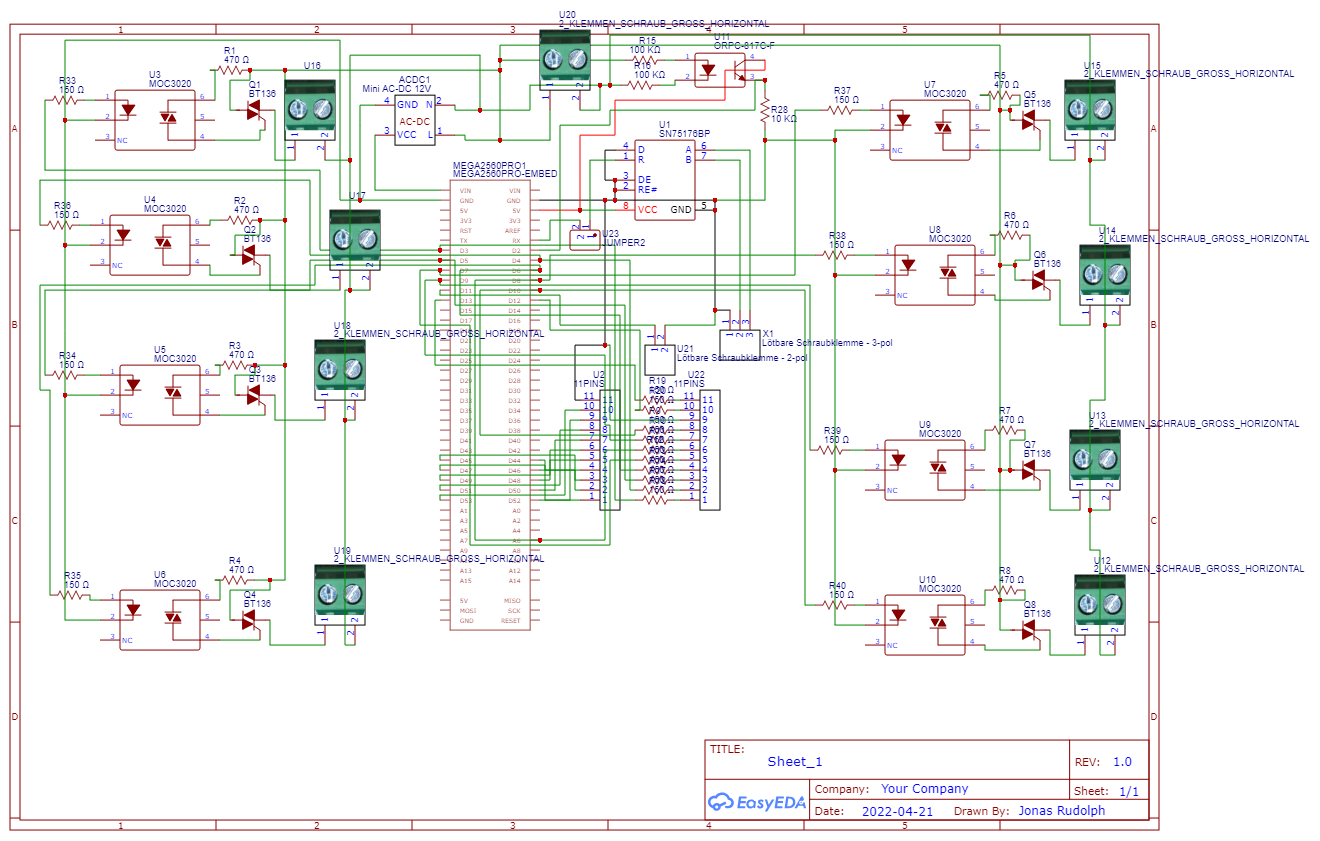Select the U22 11PINS header
The image size is (1320, 841).
point(708,450)
